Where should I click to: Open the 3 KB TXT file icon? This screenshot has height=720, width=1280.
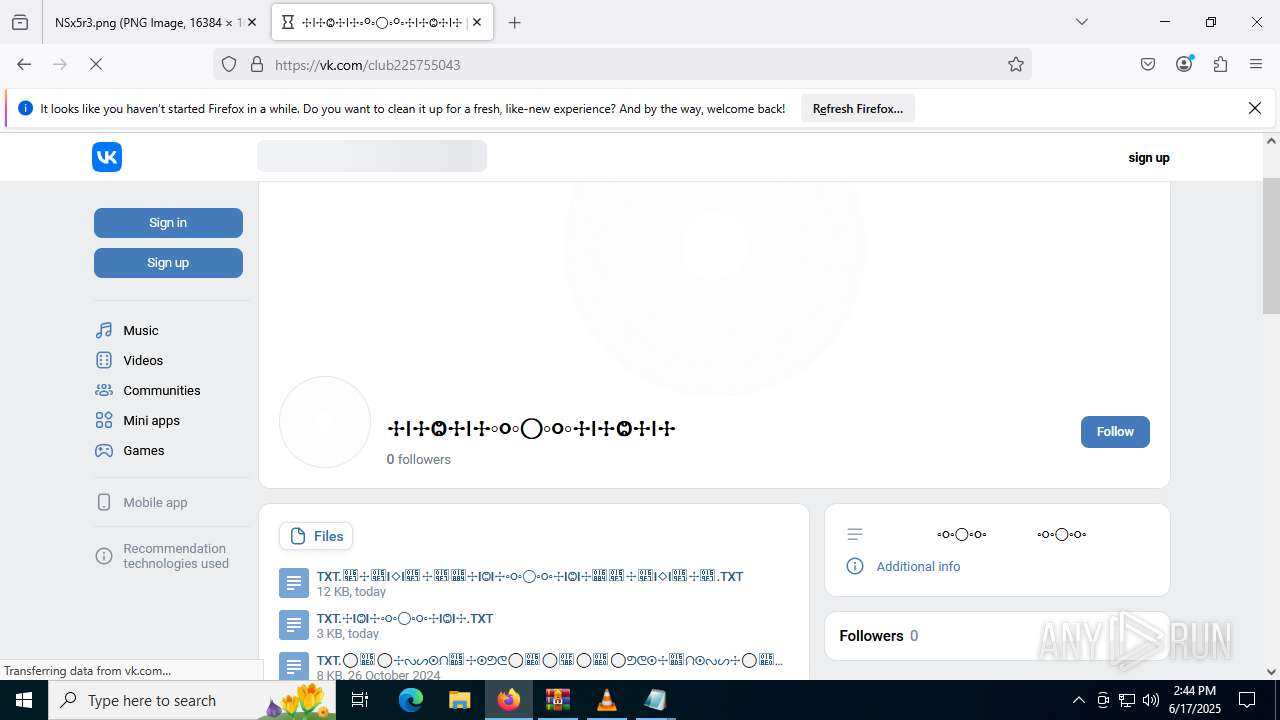[294, 625]
